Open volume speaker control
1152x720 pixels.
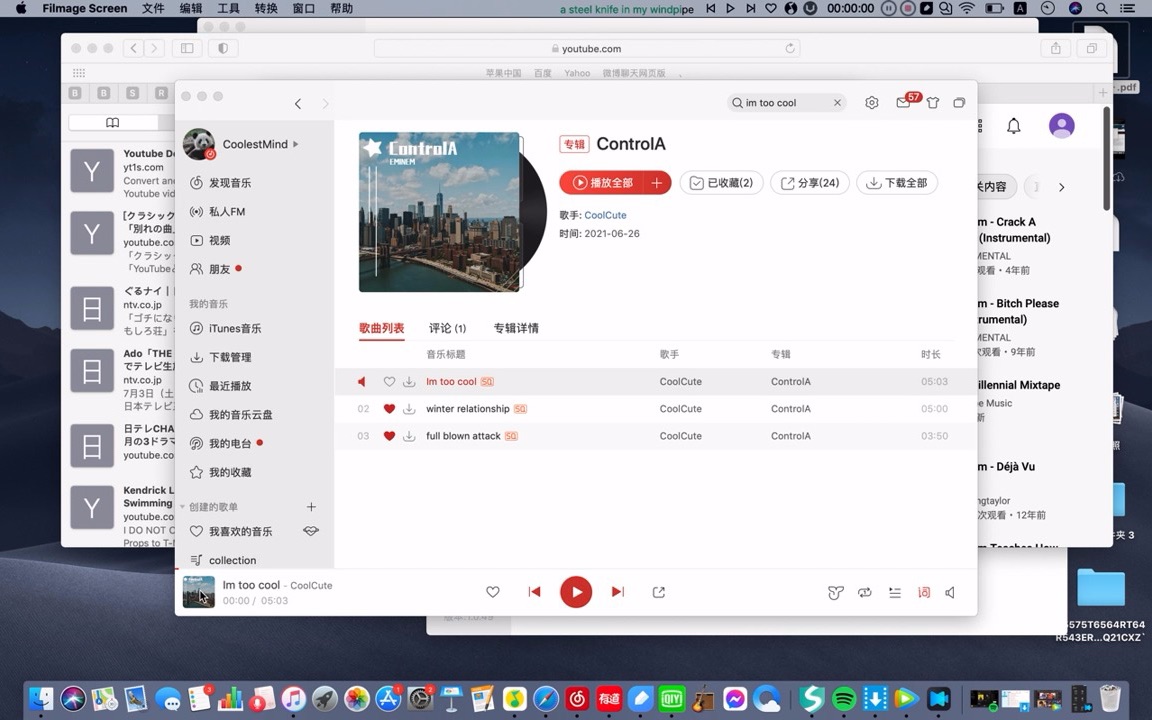click(950, 592)
